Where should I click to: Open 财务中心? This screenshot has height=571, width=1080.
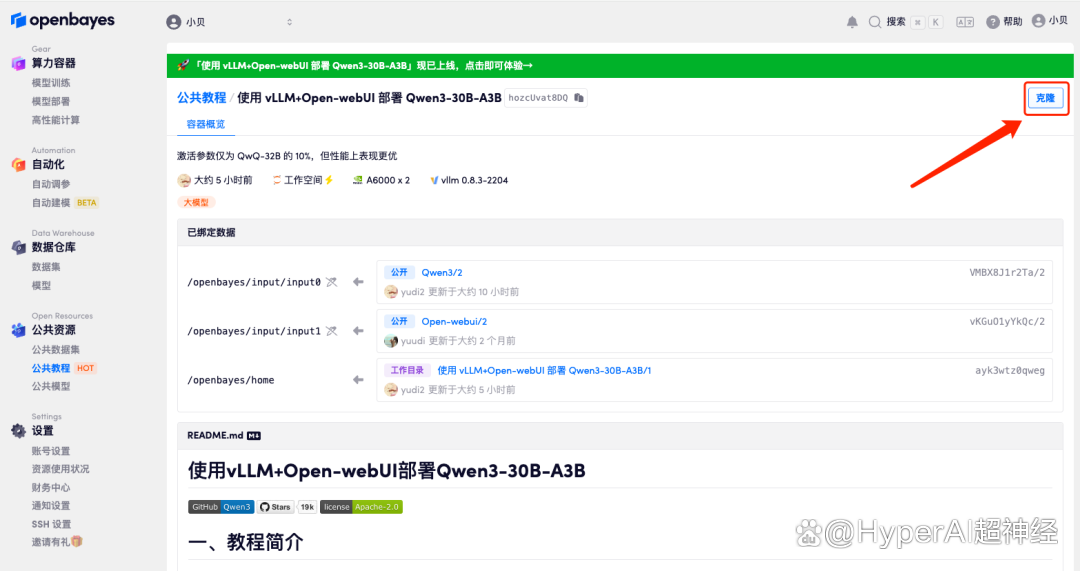[x=51, y=488]
